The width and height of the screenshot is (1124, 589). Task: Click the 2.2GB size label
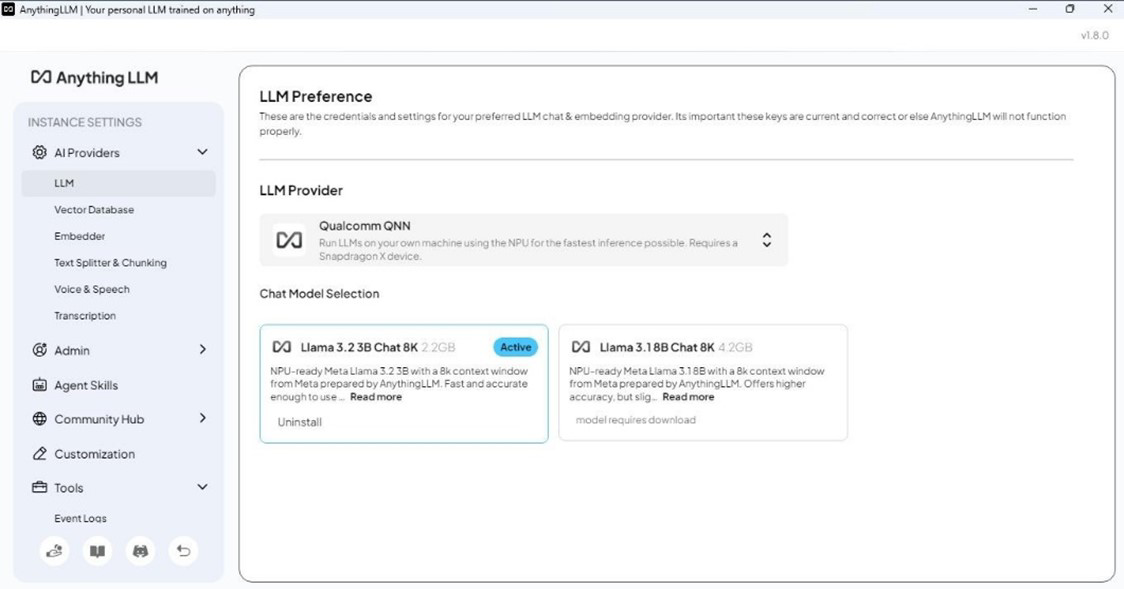point(438,348)
